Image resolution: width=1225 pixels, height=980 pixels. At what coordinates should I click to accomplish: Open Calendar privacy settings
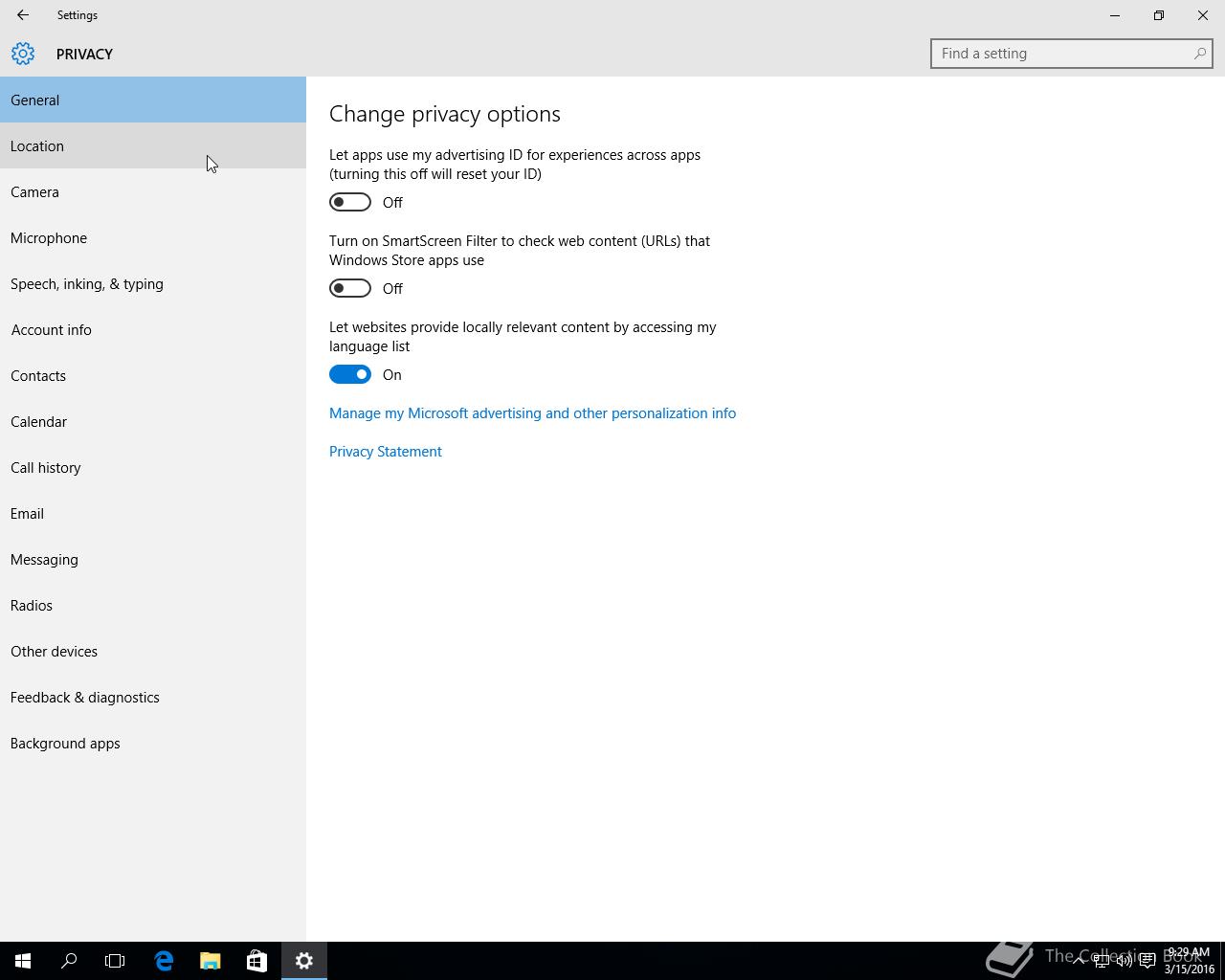(153, 421)
